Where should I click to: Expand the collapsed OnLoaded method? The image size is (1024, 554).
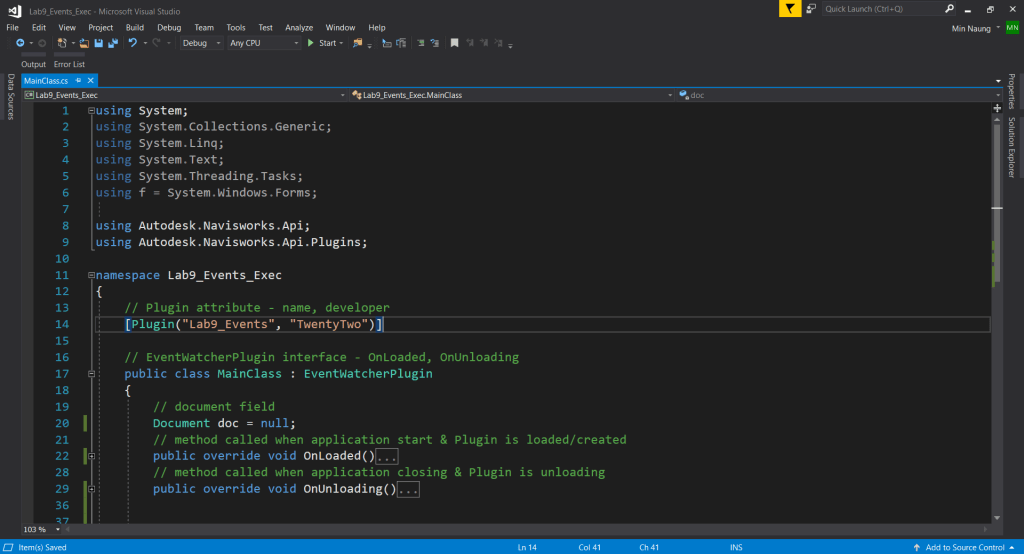pos(92,456)
